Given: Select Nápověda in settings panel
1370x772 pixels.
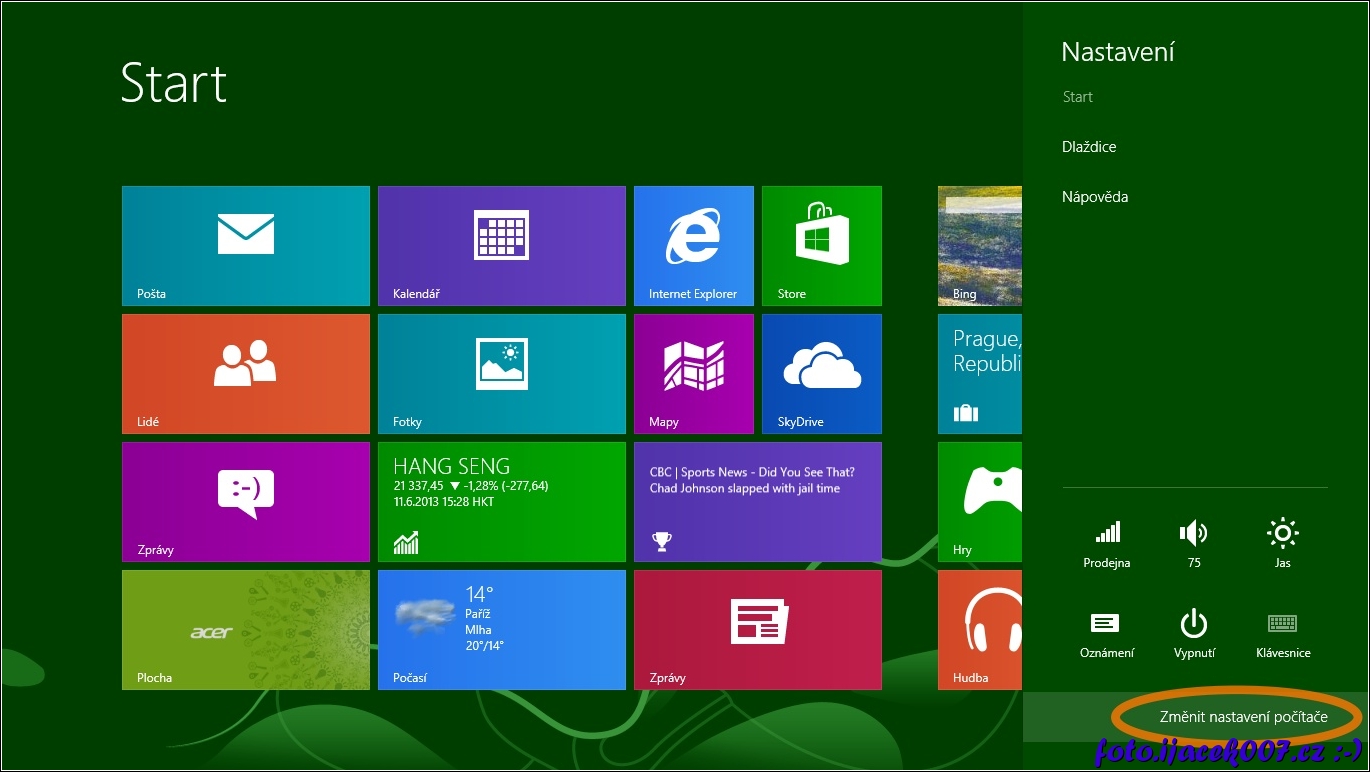Looking at the screenshot, I should [1095, 197].
